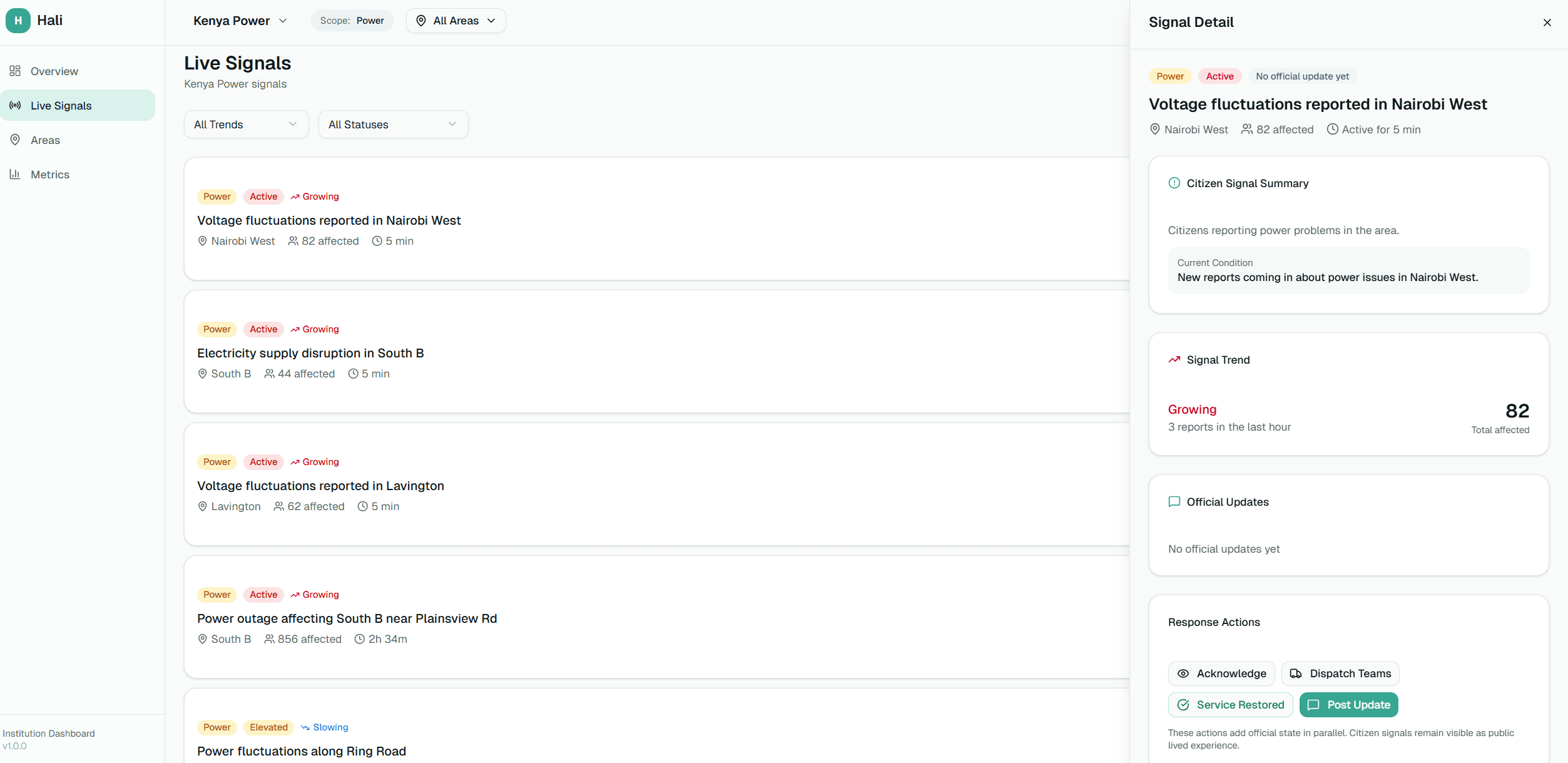Click No official updates yet text
Viewport: 1568px width, 763px height.
[x=1223, y=549]
